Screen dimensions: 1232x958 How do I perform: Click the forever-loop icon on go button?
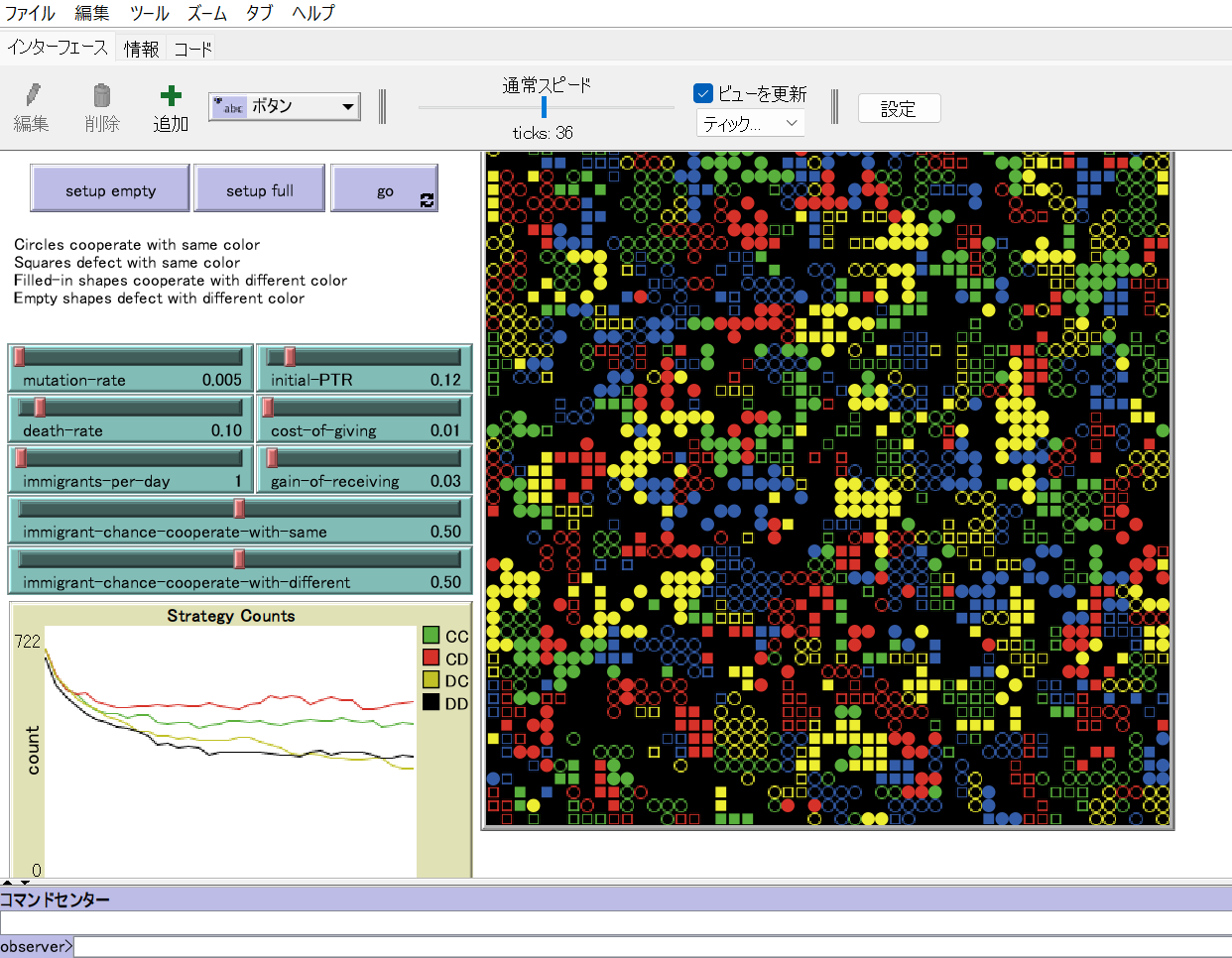coord(427,199)
